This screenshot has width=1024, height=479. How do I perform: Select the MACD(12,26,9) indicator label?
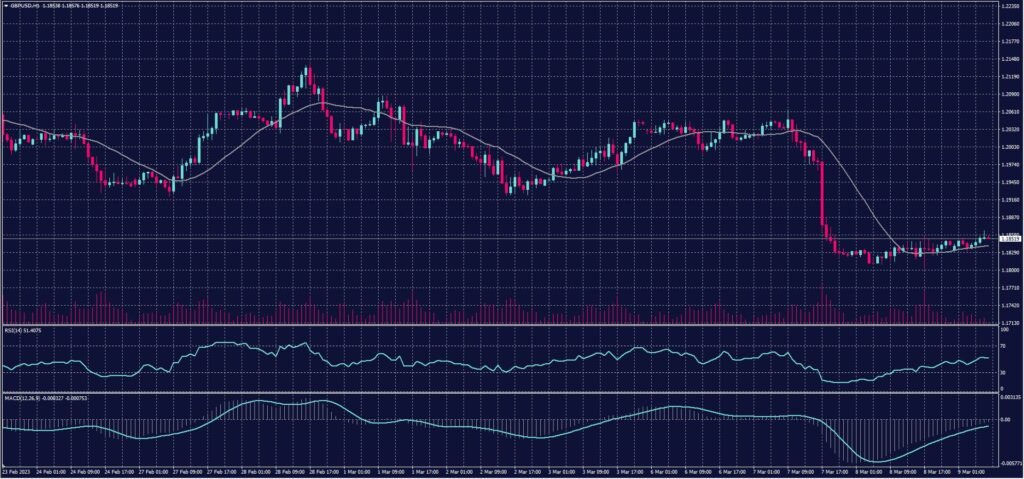coord(20,395)
